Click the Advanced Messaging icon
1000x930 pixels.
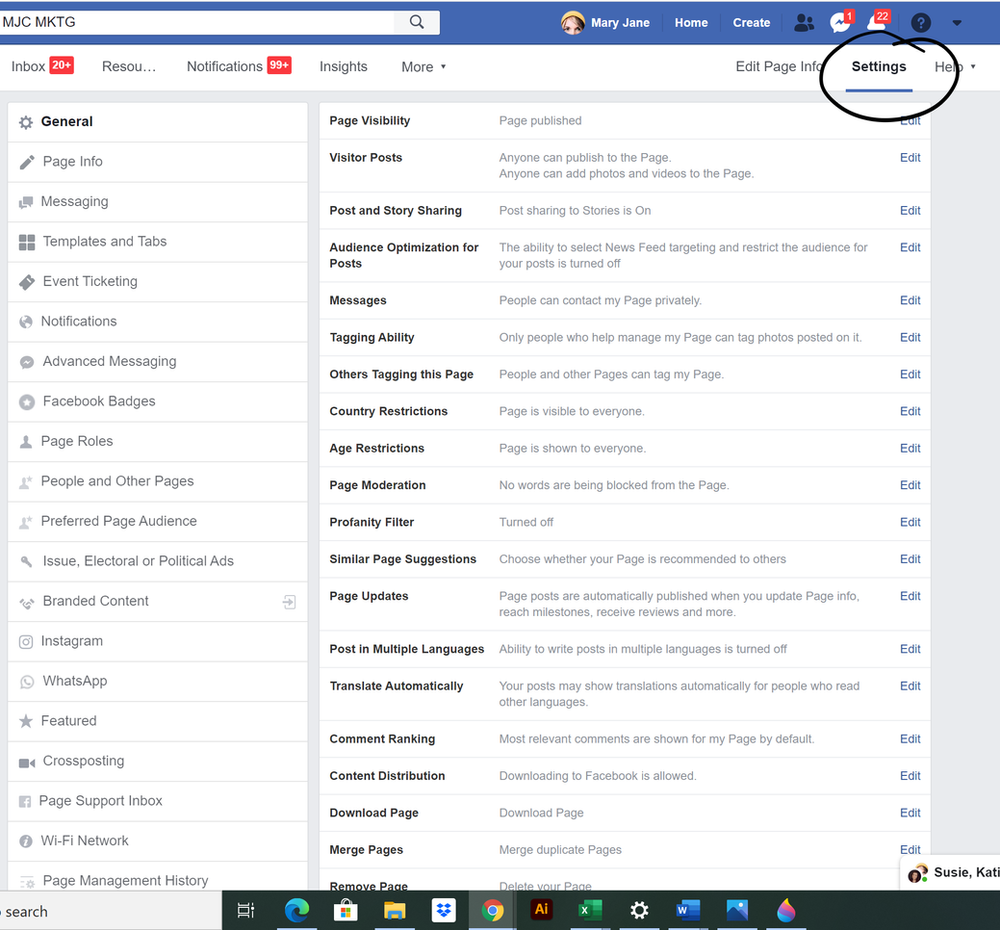point(27,362)
